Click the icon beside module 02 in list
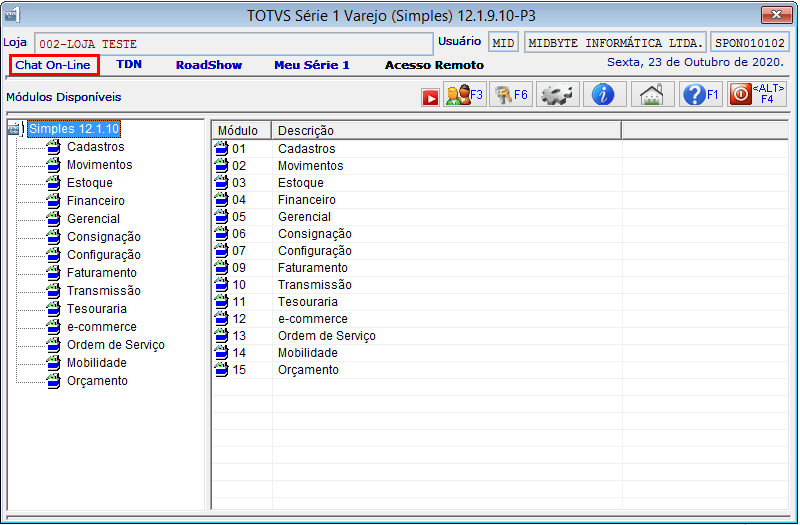 221,165
